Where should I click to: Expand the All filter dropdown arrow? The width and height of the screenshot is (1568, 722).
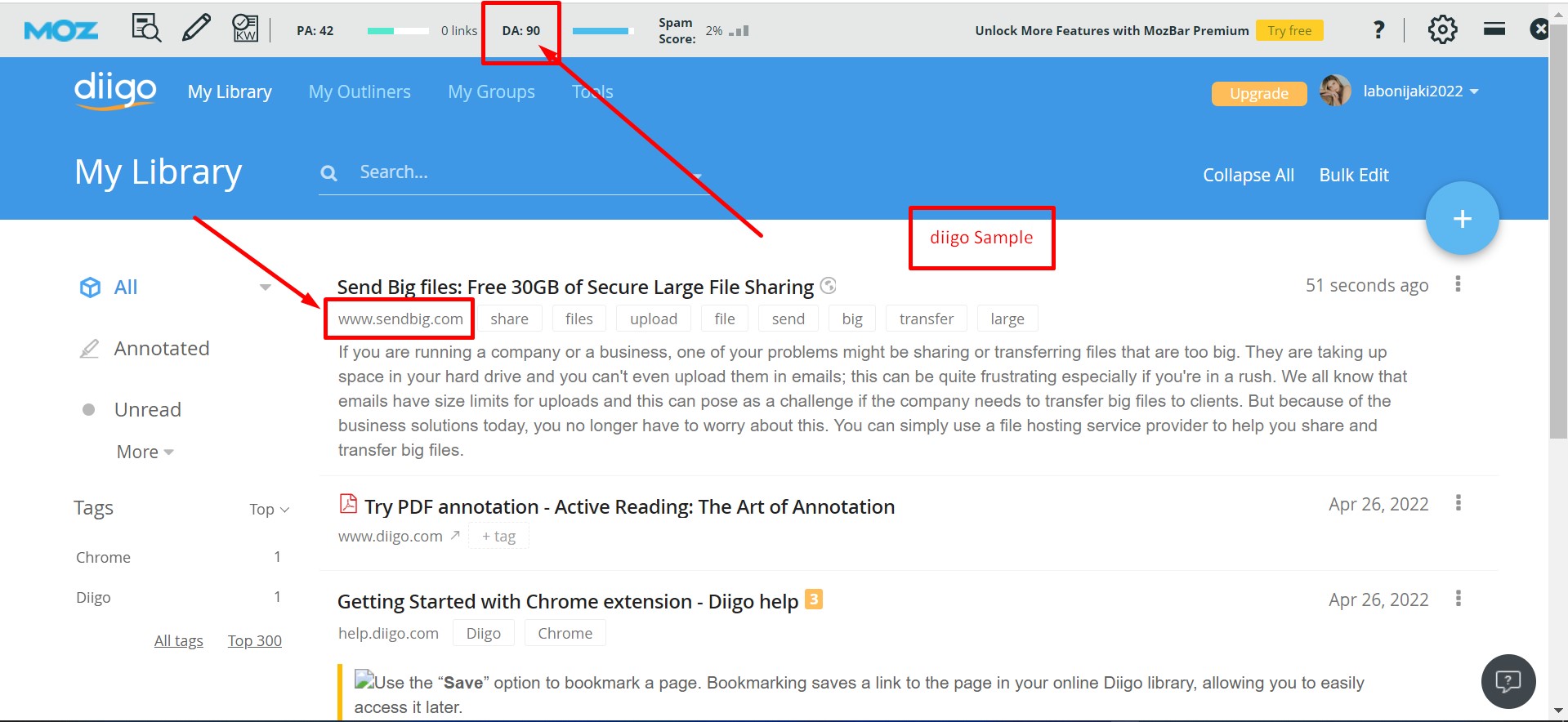(x=265, y=287)
